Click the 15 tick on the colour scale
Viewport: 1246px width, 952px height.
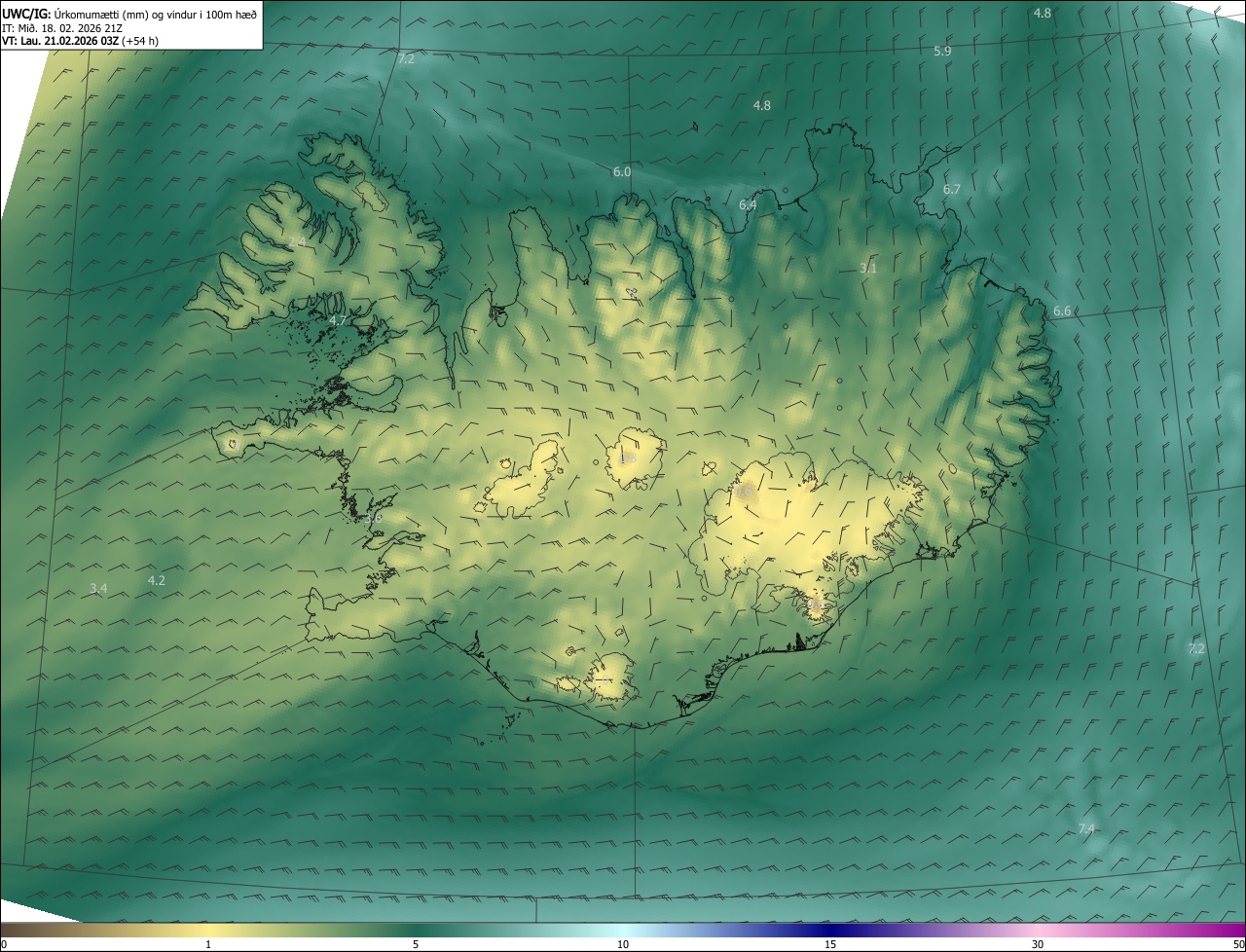(x=830, y=944)
